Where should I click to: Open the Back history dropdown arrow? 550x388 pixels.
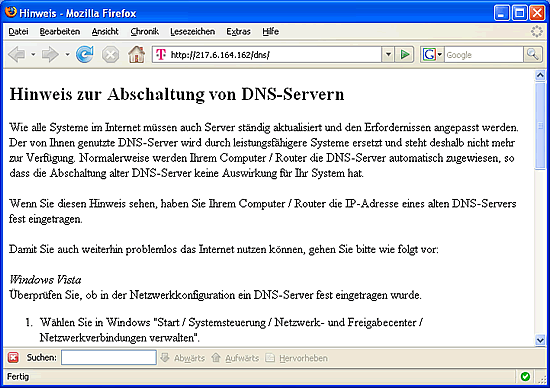click(x=33, y=55)
